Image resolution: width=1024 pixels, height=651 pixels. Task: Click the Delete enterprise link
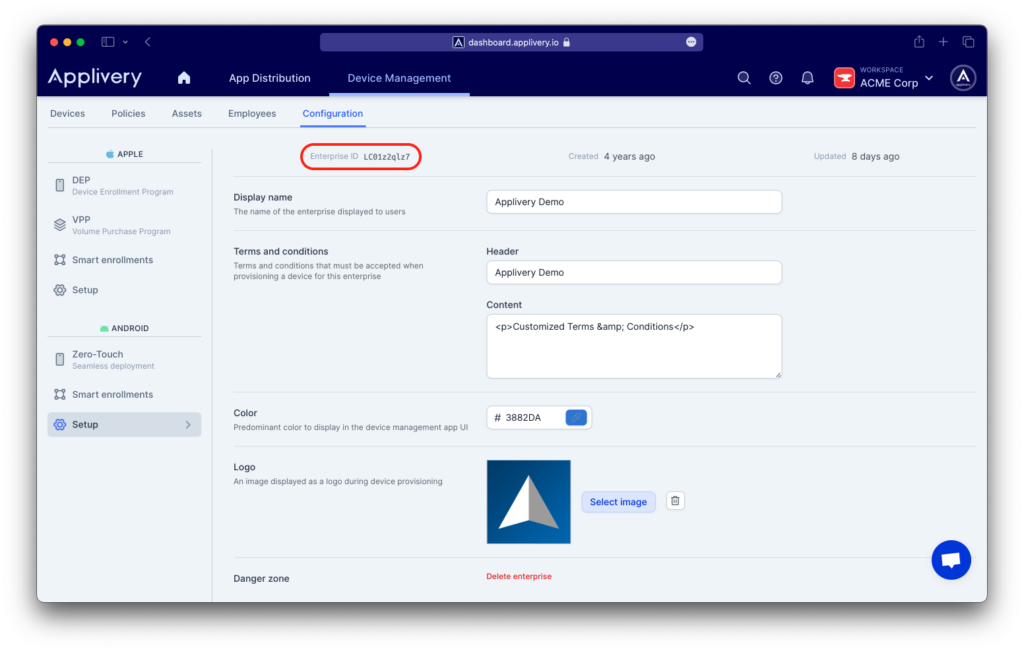519,576
